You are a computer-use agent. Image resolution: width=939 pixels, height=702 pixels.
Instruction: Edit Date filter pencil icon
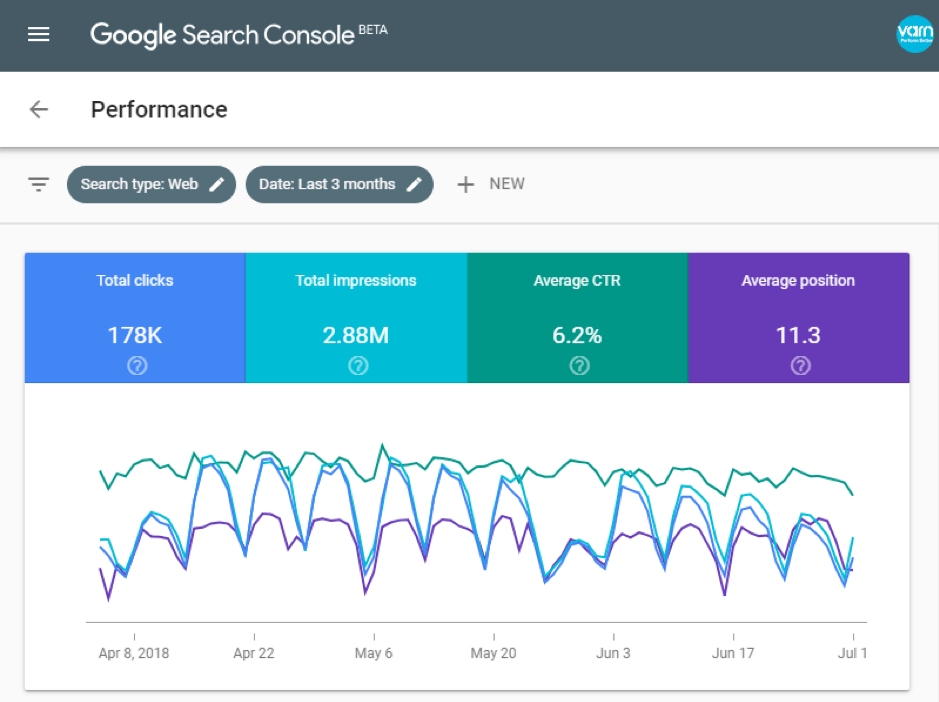pos(414,184)
